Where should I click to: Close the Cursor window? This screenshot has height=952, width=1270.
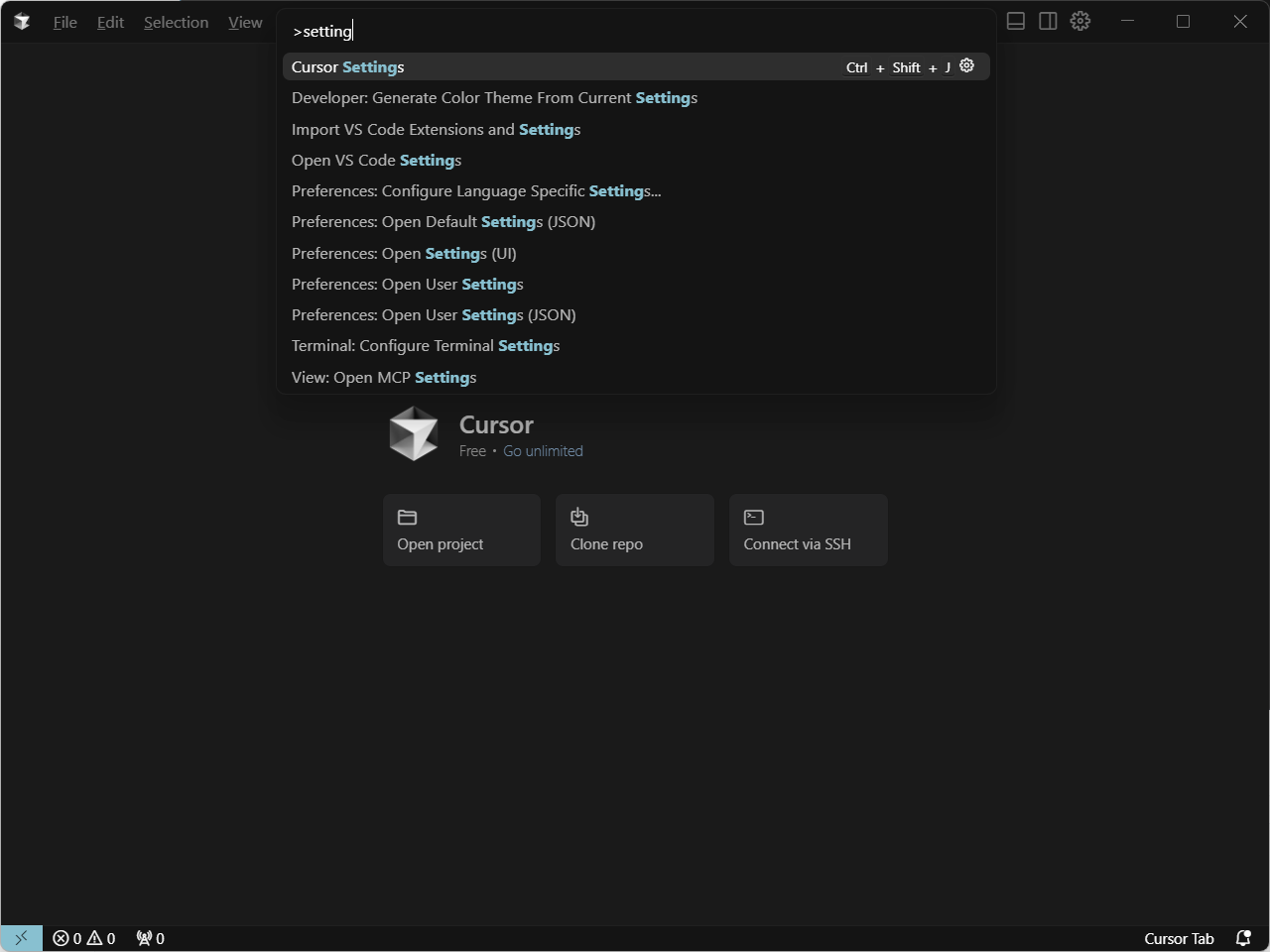click(x=1240, y=21)
